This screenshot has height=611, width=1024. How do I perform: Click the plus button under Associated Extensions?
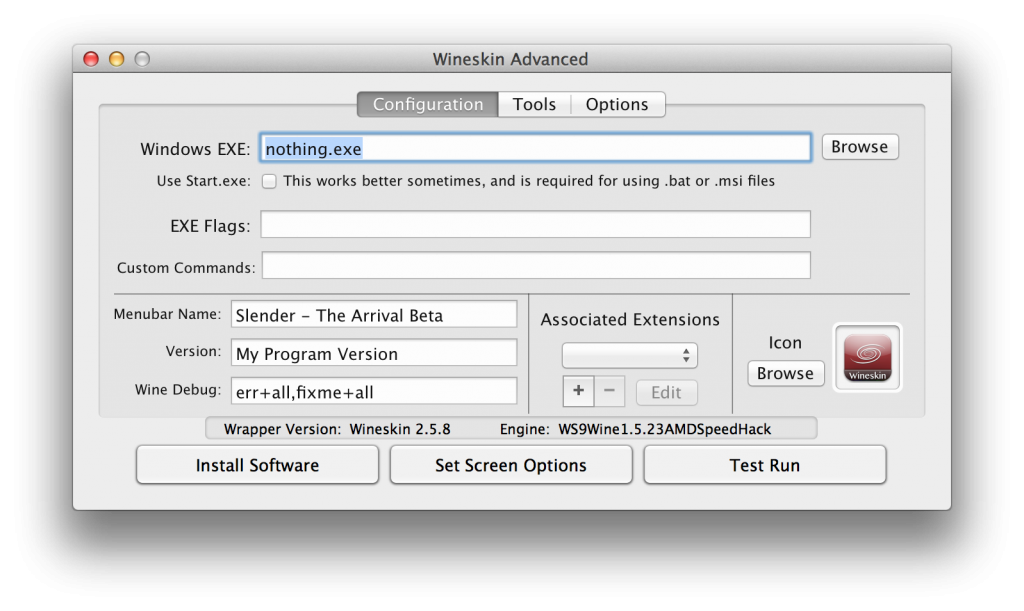tap(578, 392)
